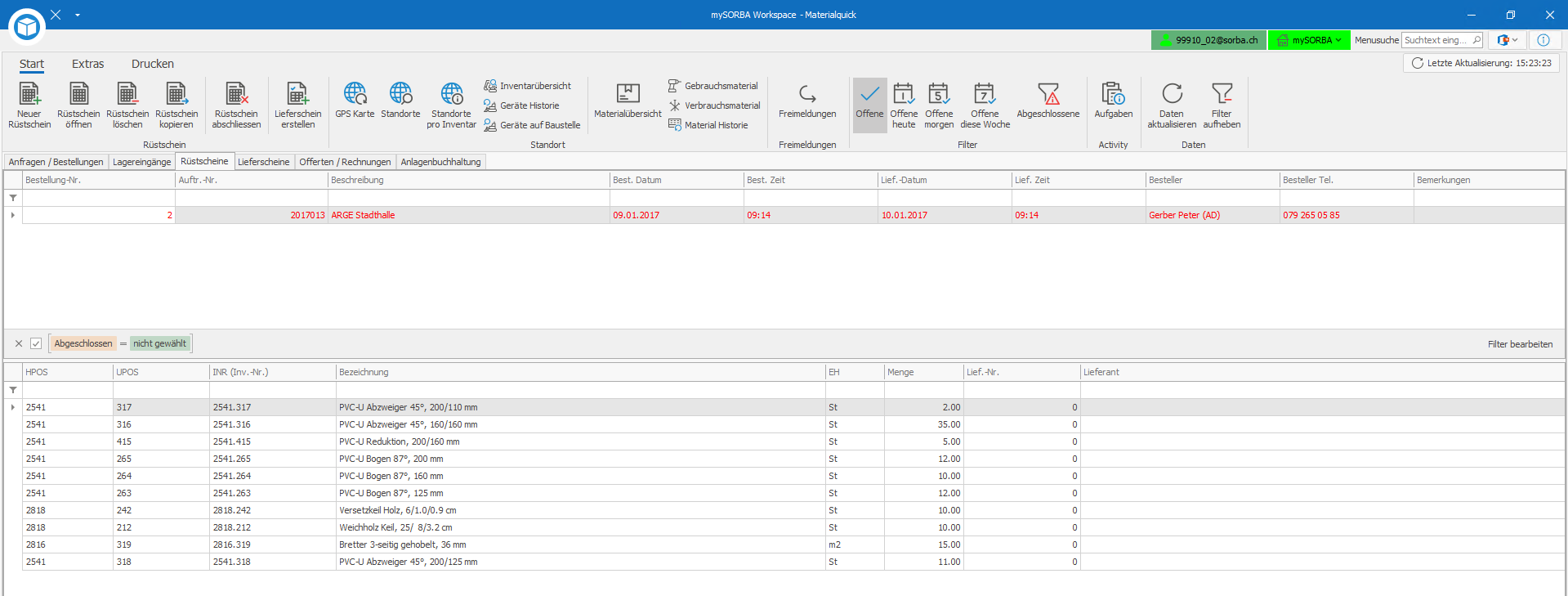1568x596 pixels.
Task: Clear filters with Filter aufheben
Action: click(x=1222, y=105)
